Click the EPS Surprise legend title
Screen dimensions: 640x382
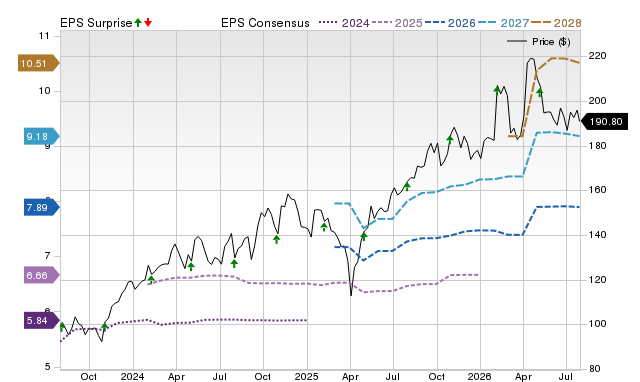coord(96,23)
